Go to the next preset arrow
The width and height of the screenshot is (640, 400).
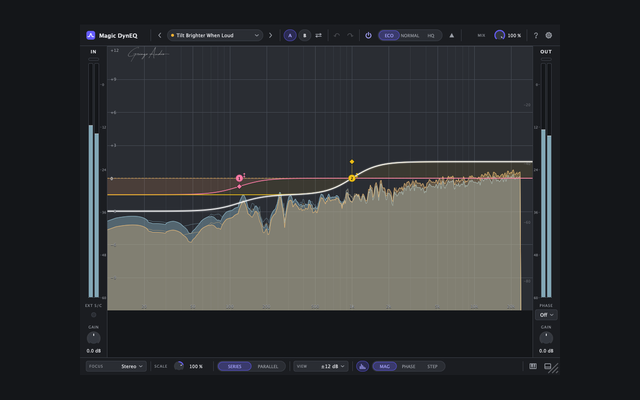pos(270,36)
